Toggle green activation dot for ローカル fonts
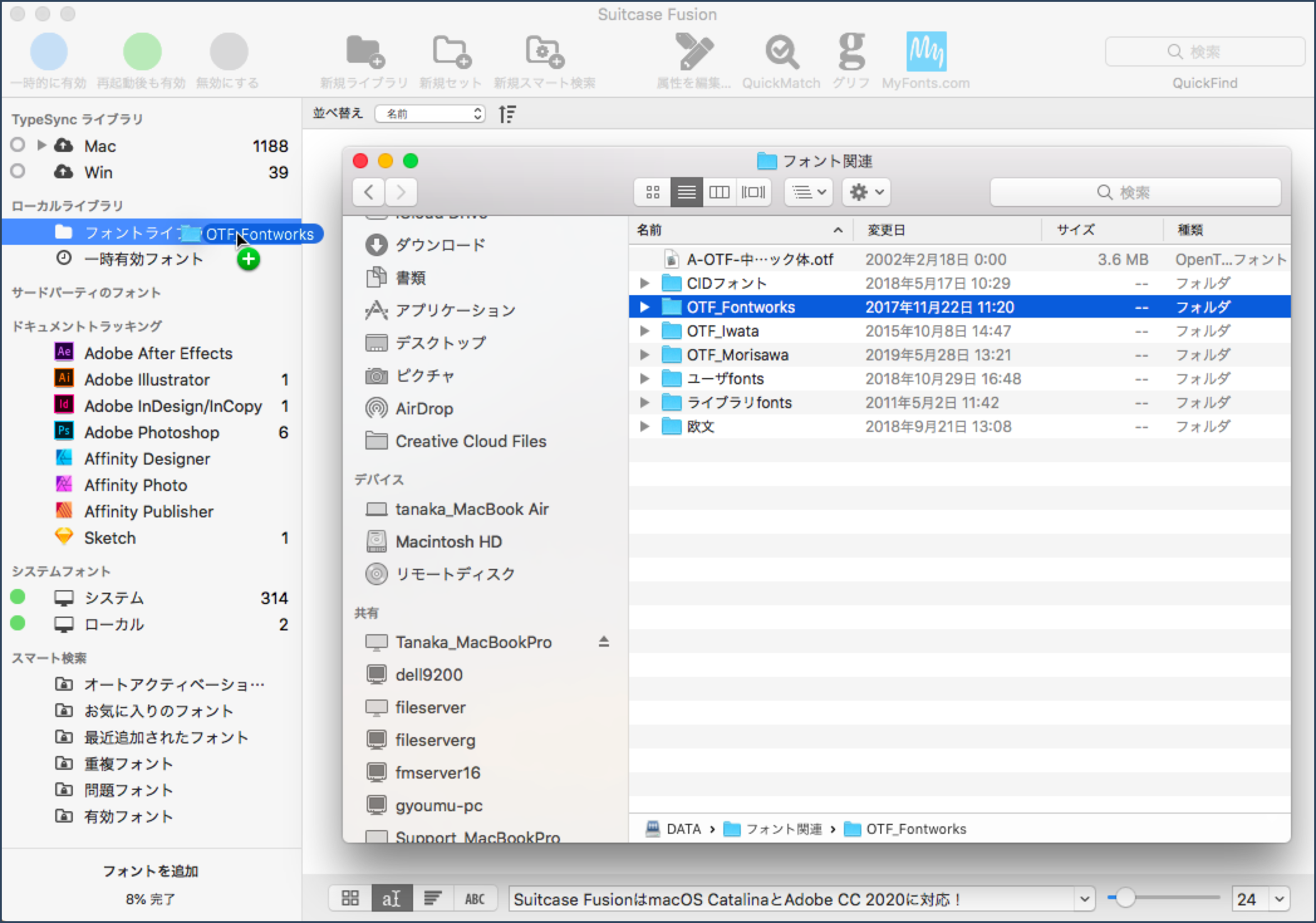The image size is (1316, 923). point(18,623)
